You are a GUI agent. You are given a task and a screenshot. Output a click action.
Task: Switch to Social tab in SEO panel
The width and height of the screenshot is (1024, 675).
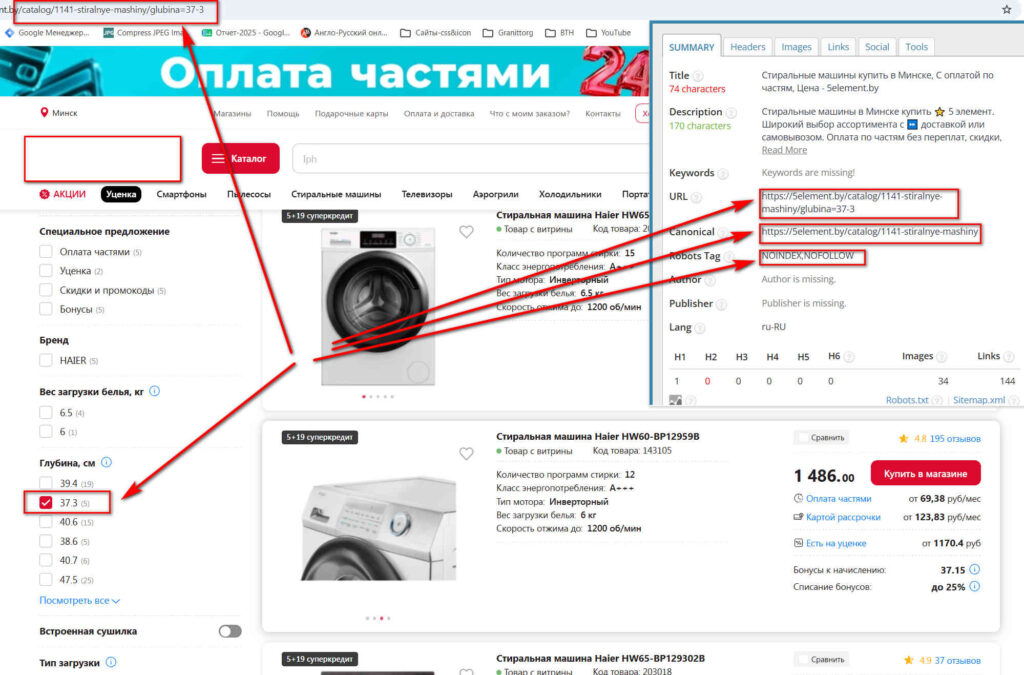point(876,47)
